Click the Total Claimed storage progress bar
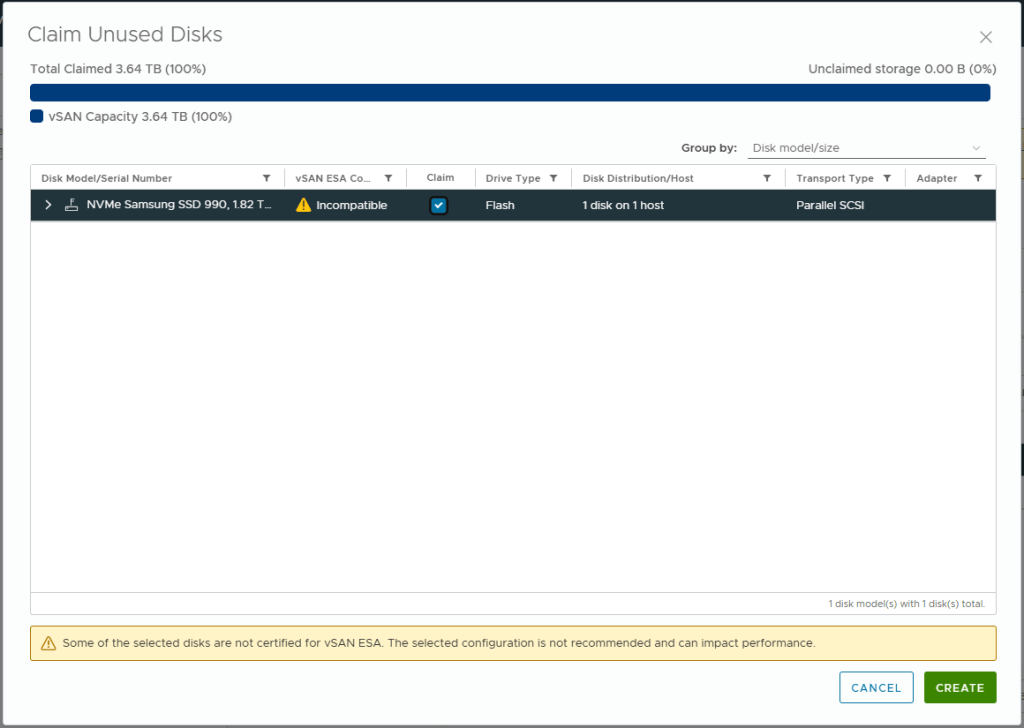 pos(510,92)
